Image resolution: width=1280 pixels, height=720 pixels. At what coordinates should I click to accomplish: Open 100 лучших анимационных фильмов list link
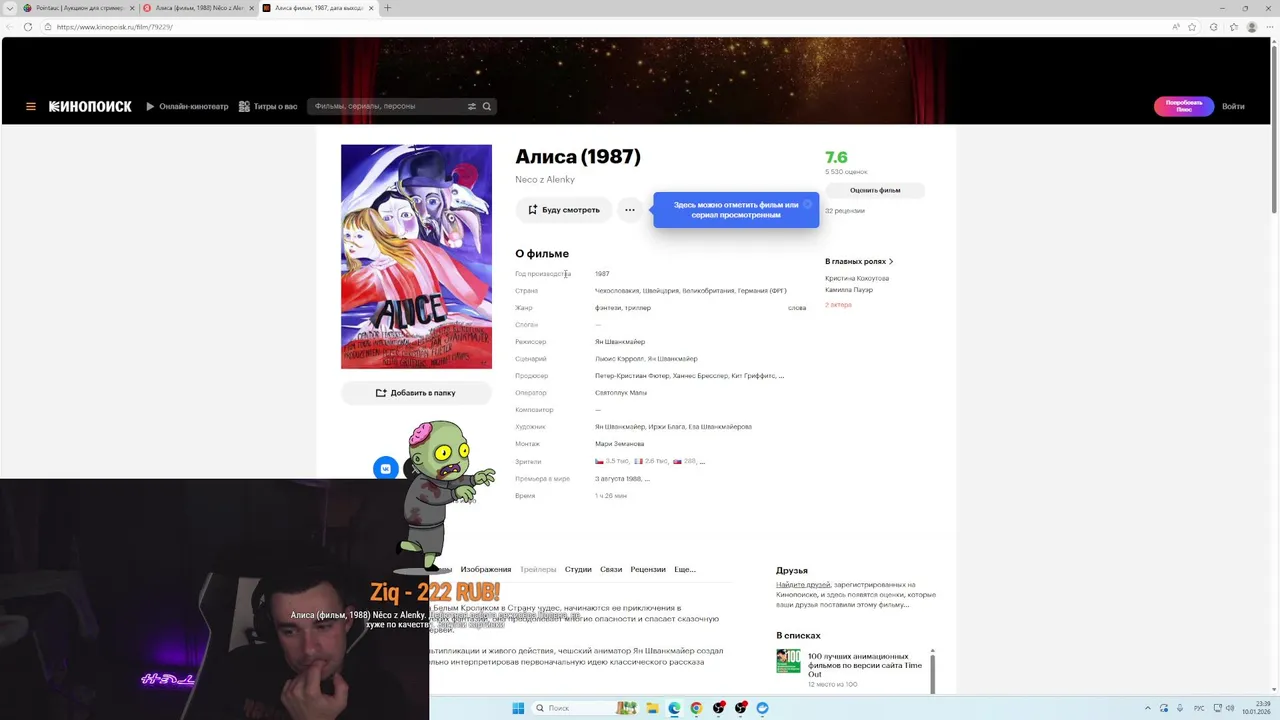click(x=865, y=665)
